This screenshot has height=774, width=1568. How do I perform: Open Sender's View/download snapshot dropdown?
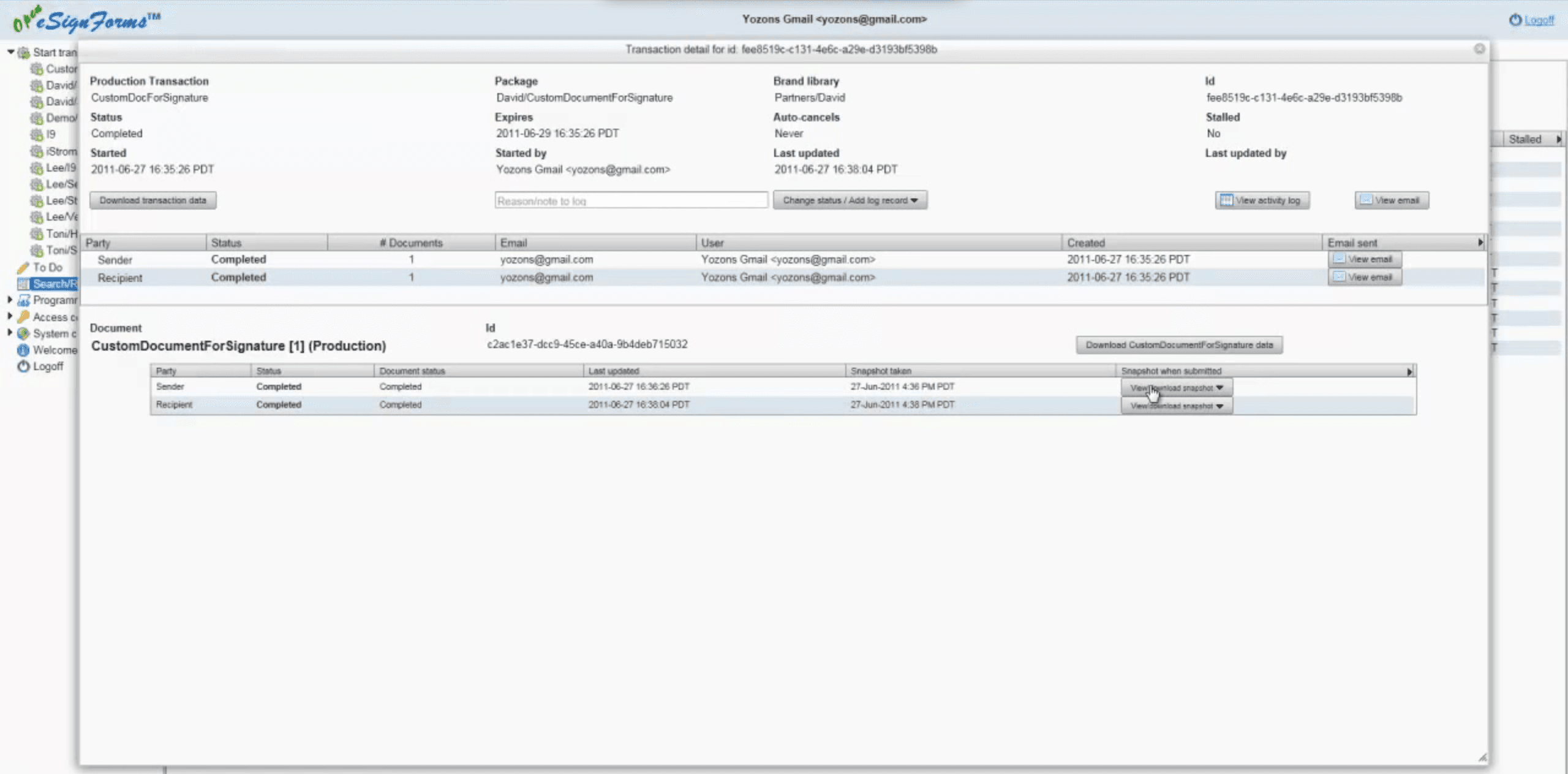pos(1176,388)
